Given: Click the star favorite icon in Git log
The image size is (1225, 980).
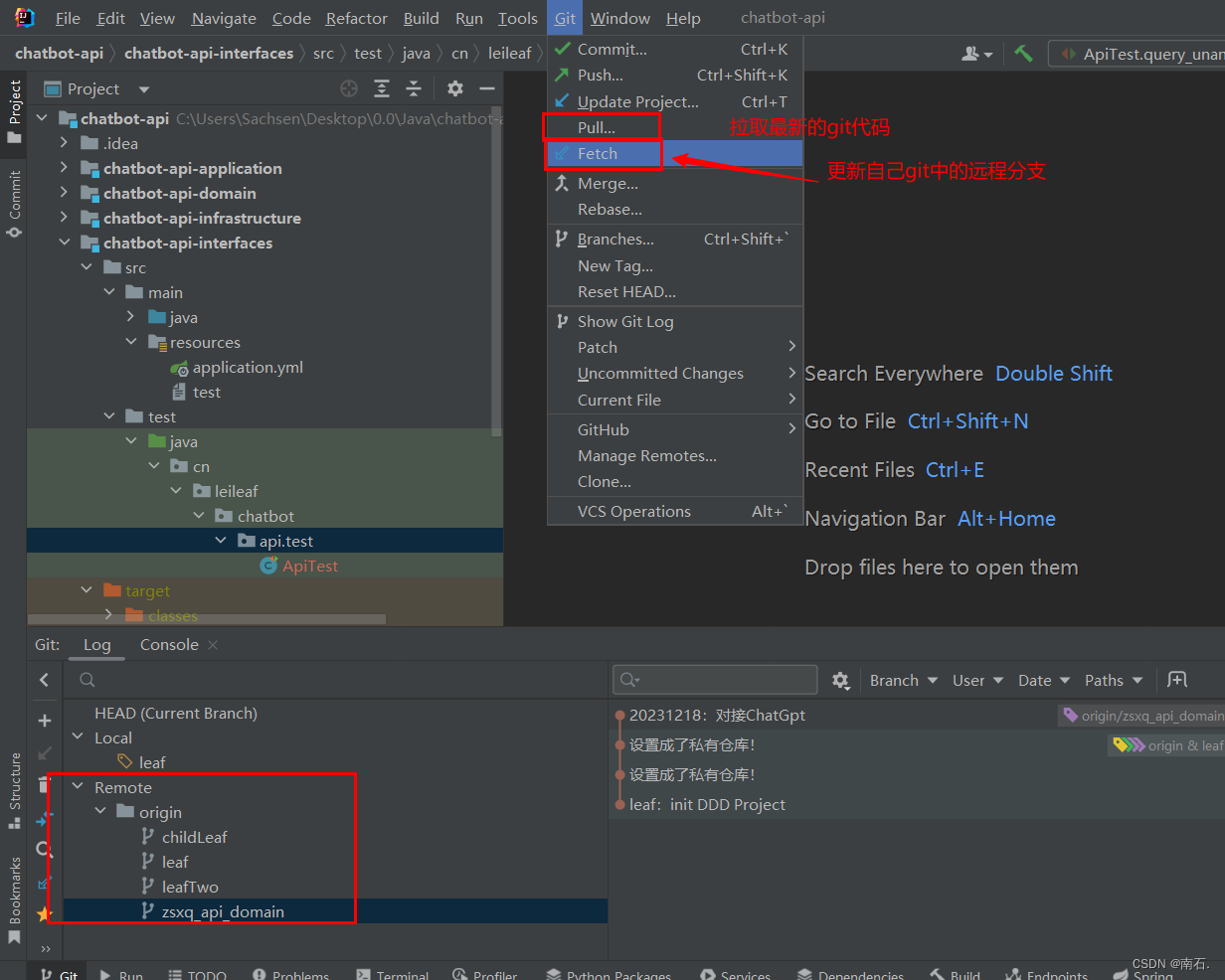Looking at the screenshot, I should click(43, 913).
